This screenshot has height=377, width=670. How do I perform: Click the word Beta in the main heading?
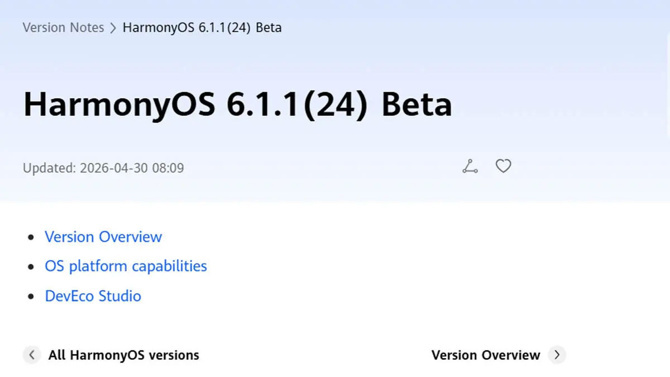point(417,104)
